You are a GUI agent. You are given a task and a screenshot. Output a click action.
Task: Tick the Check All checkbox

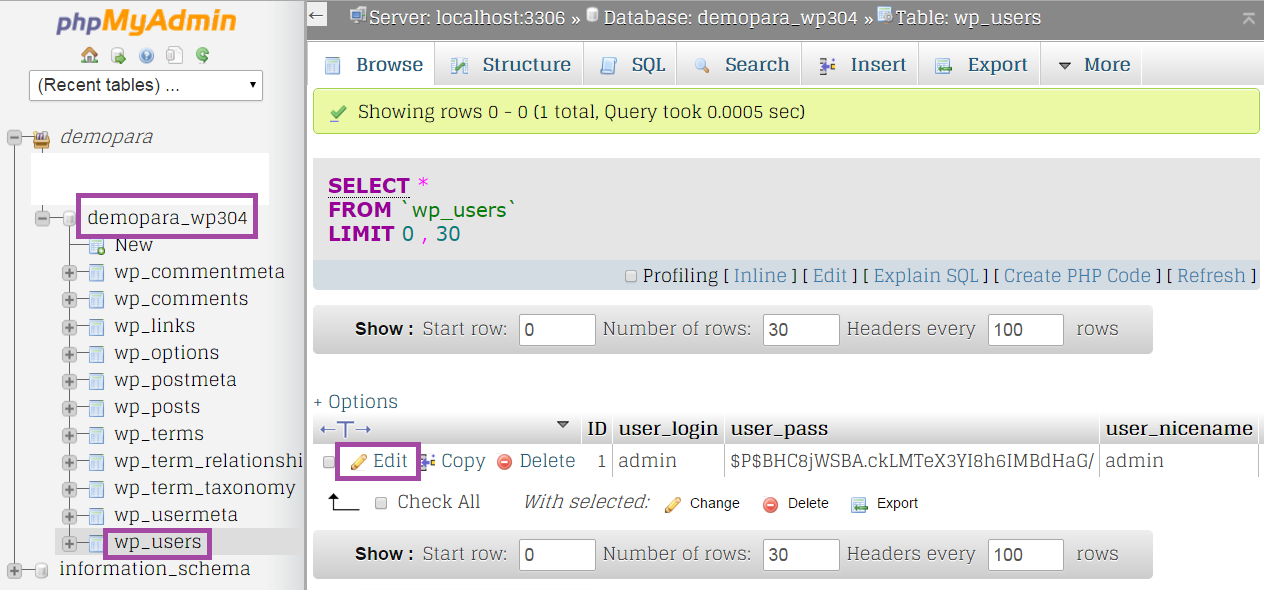tap(381, 503)
